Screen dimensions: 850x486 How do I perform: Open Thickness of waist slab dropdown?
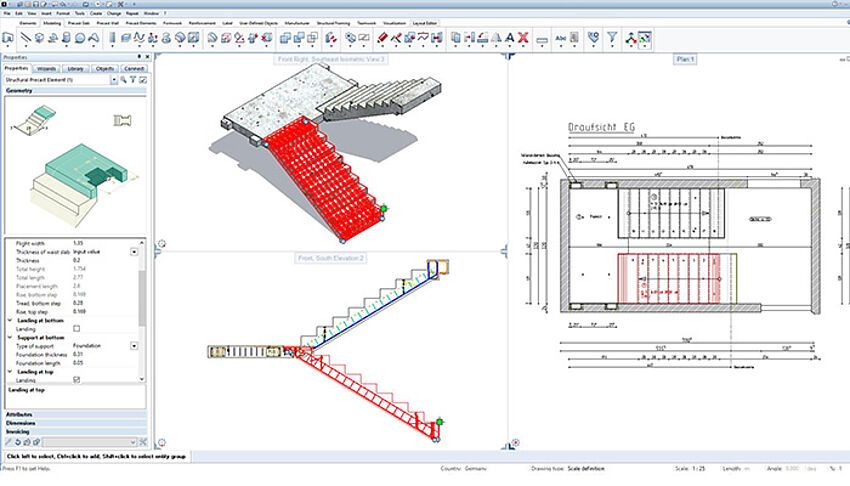point(134,250)
